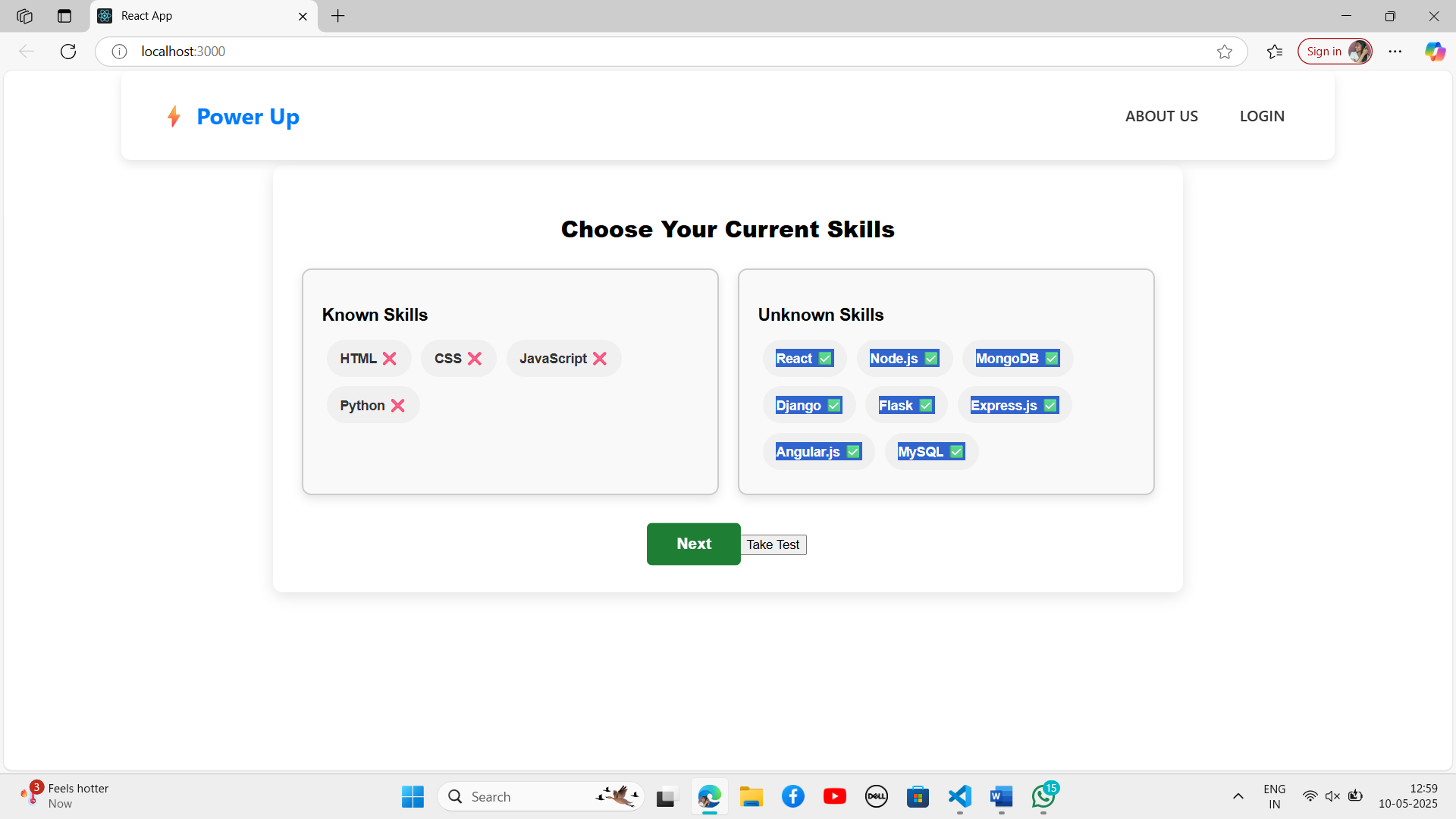The height and width of the screenshot is (819, 1456).
Task: Remove HTML from known skills via red X
Action: (x=389, y=359)
